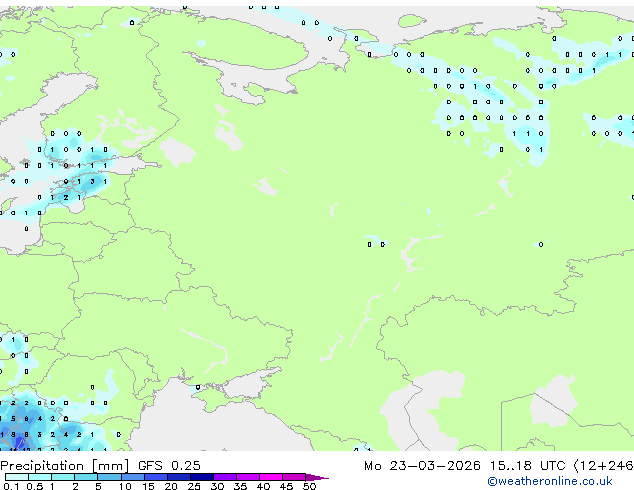Click the 'Precipitation [mm]' title text
The height and width of the screenshot is (490, 634).
tap(64, 466)
